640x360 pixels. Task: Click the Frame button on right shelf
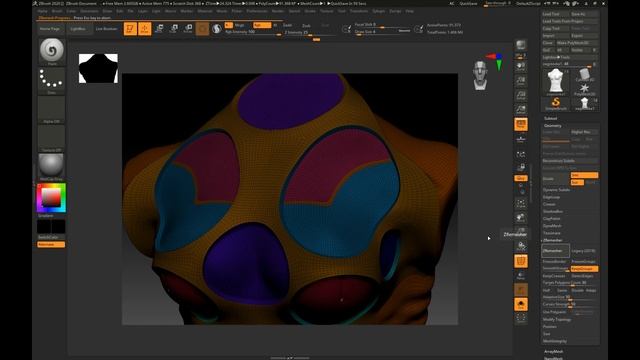pyautogui.click(x=521, y=203)
